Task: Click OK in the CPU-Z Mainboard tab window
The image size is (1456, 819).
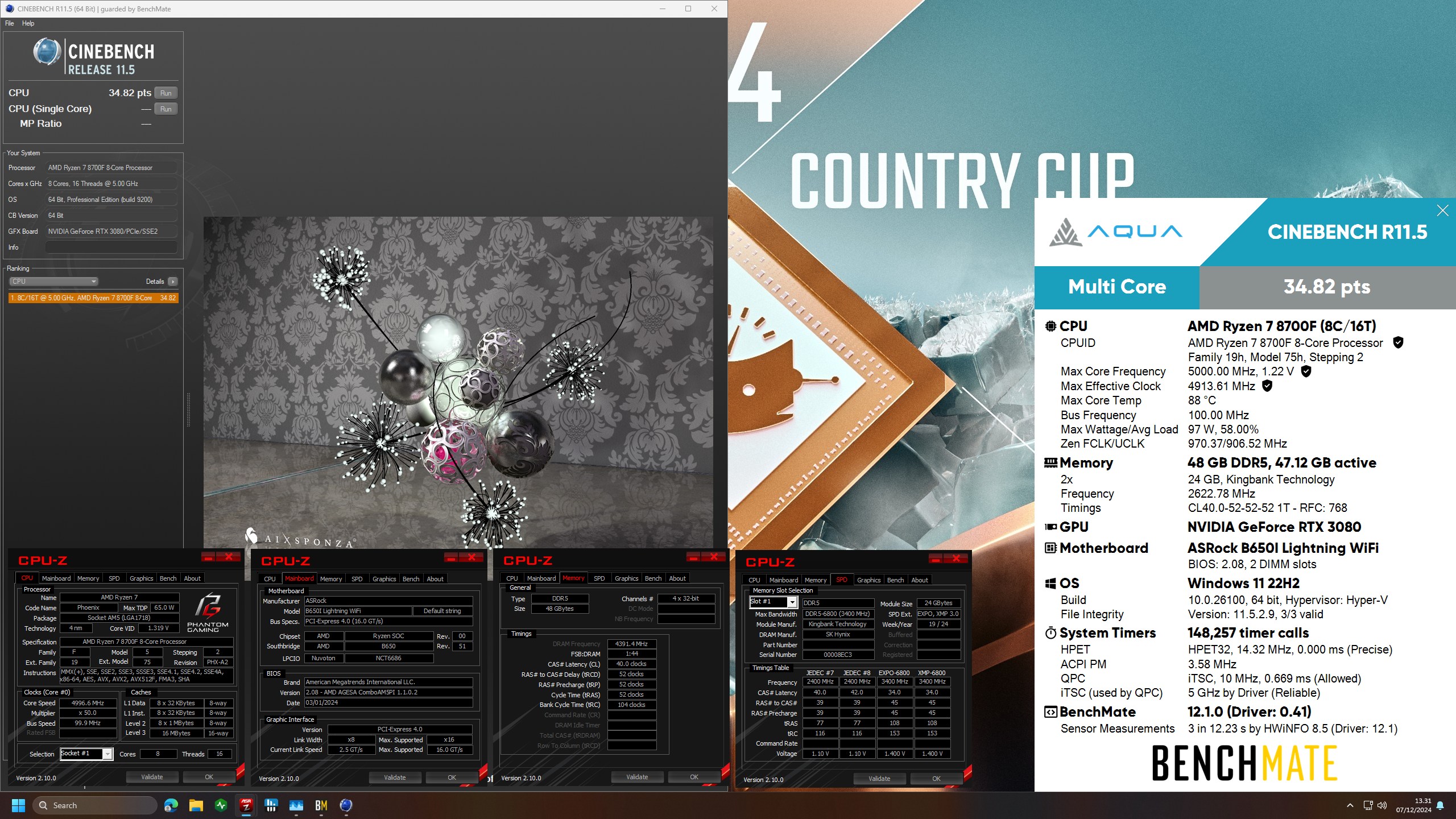Action: (x=452, y=777)
